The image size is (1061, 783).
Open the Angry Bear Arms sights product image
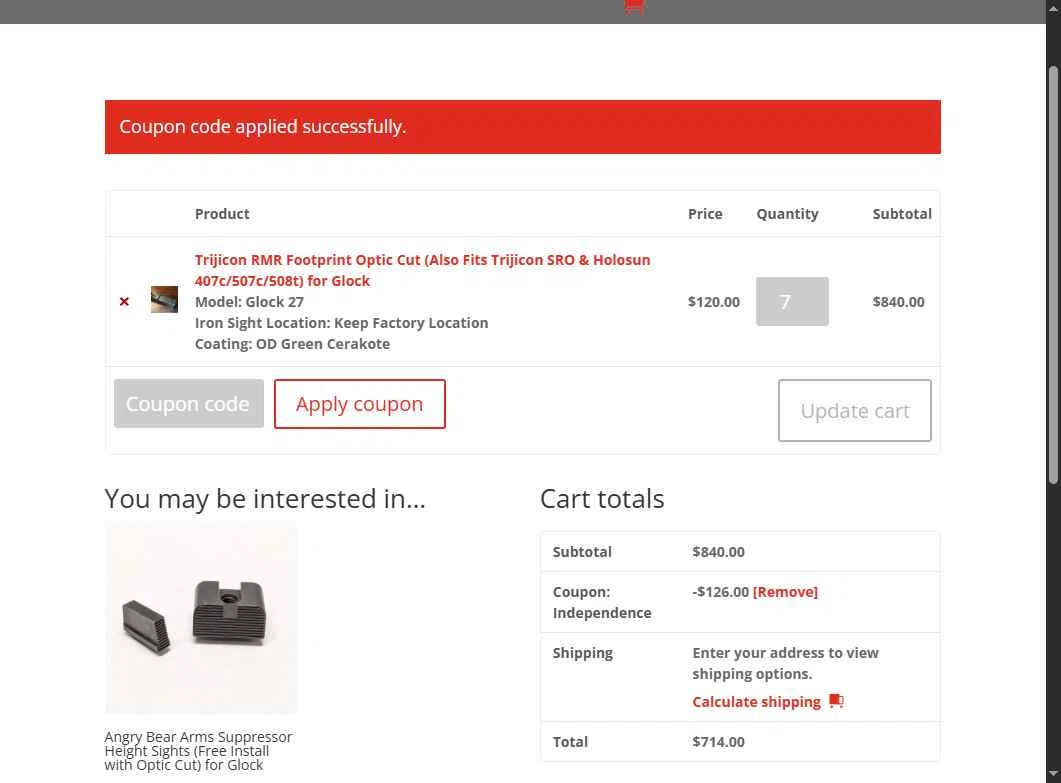tap(201, 618)
